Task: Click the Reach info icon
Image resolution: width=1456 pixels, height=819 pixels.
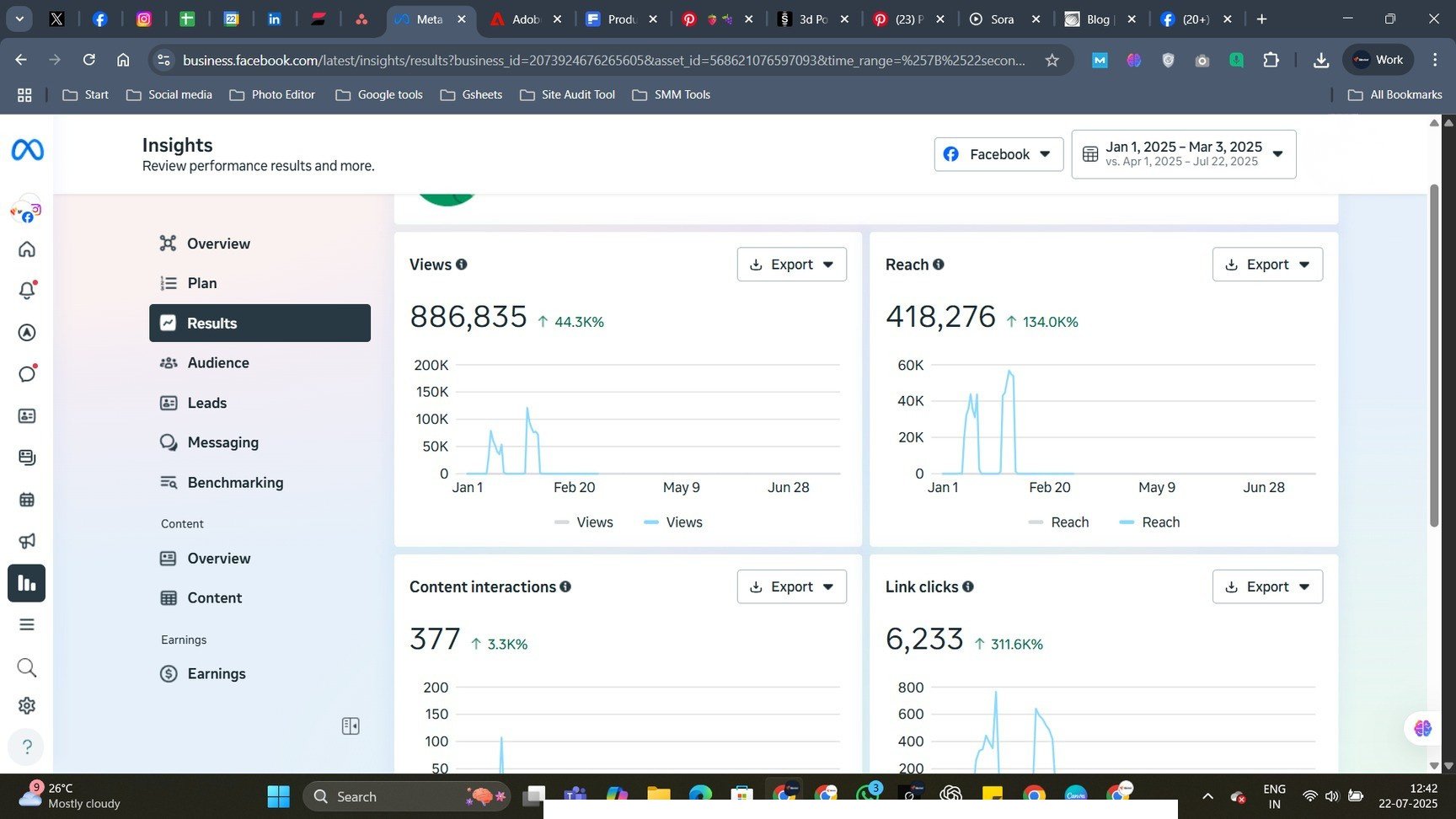Action: (938, 265)
